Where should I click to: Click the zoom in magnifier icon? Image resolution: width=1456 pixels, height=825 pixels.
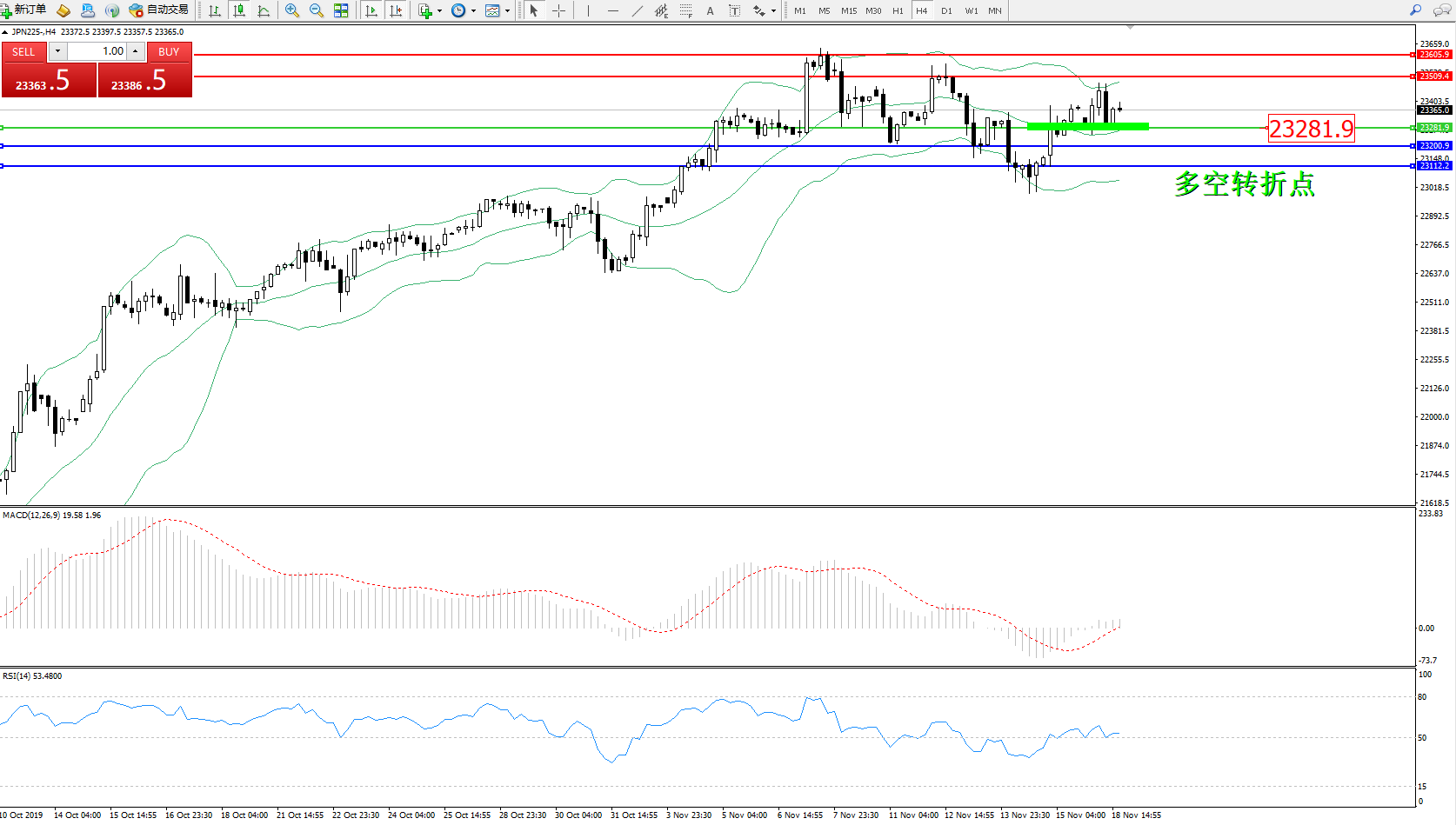[x=292, y=10]
